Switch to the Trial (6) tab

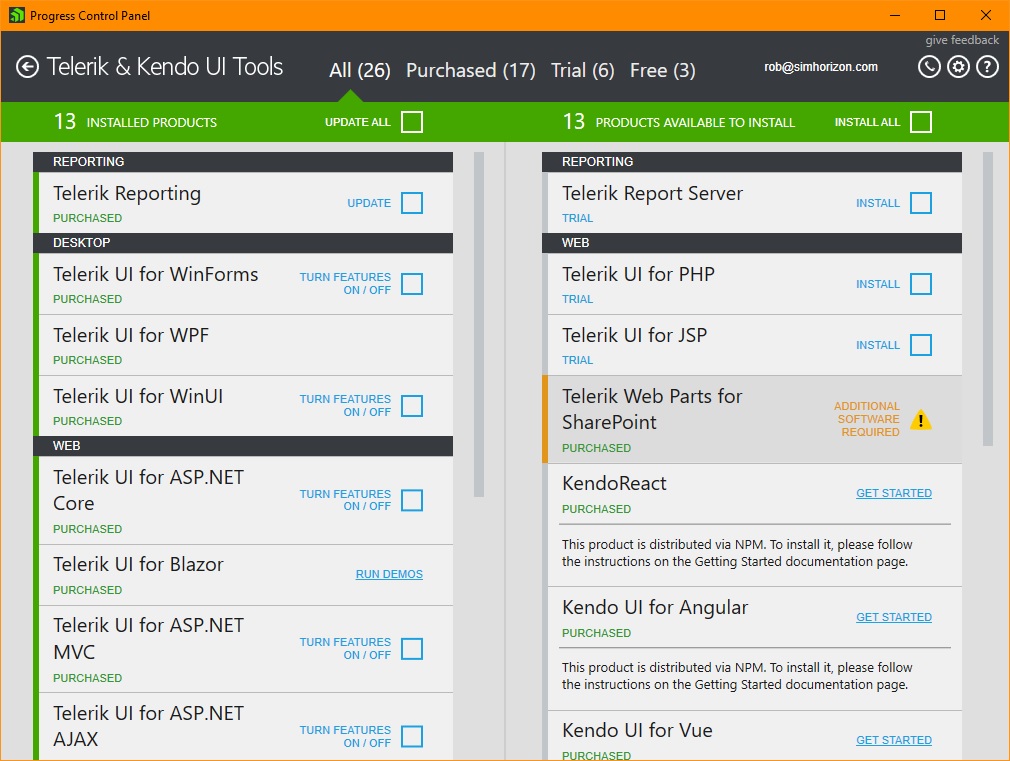point(582,70)
